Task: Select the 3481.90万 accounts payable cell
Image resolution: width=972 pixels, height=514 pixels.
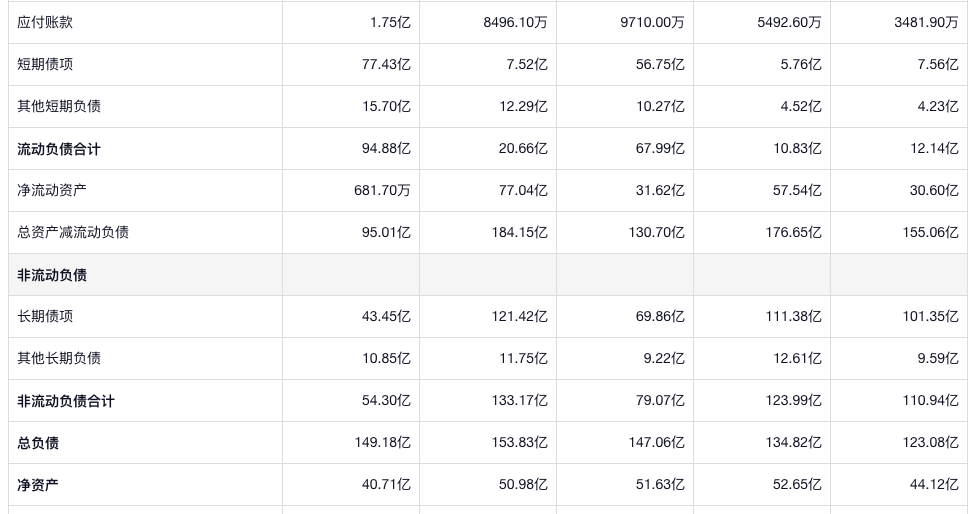Action: 926,22
